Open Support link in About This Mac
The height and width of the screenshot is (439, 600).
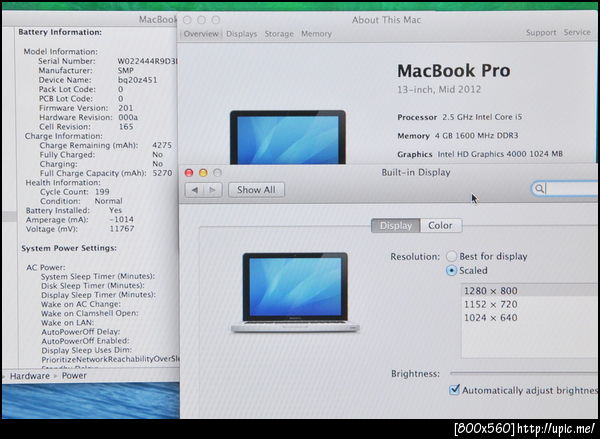541,33
